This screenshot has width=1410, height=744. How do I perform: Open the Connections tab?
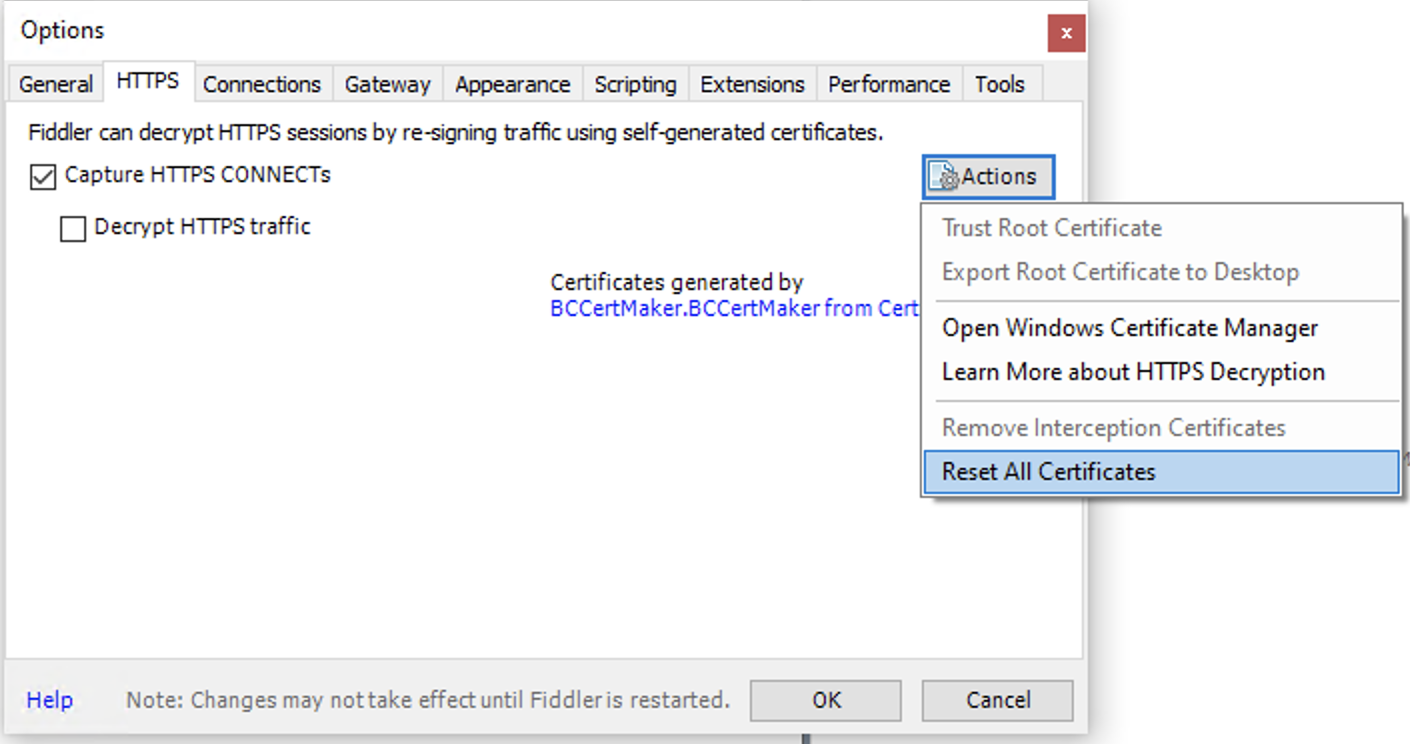point(262,85)
